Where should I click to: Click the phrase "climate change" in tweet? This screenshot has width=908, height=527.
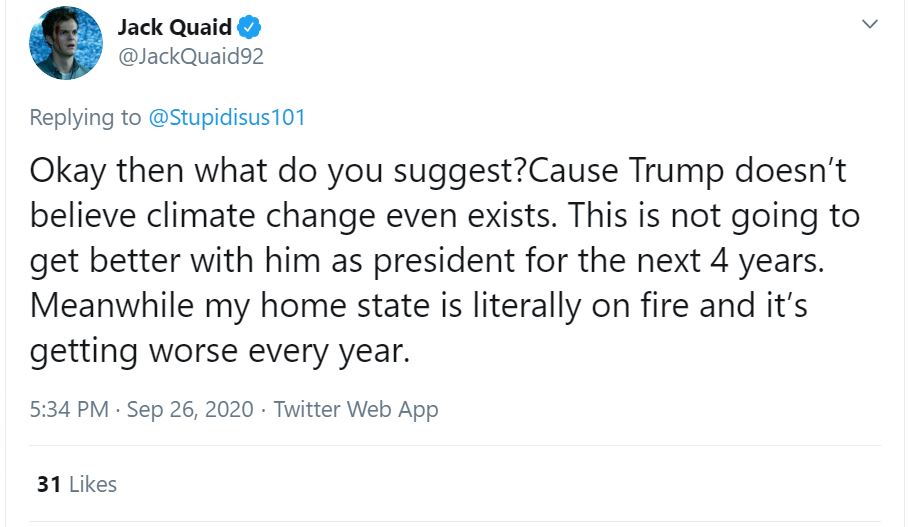229,215
